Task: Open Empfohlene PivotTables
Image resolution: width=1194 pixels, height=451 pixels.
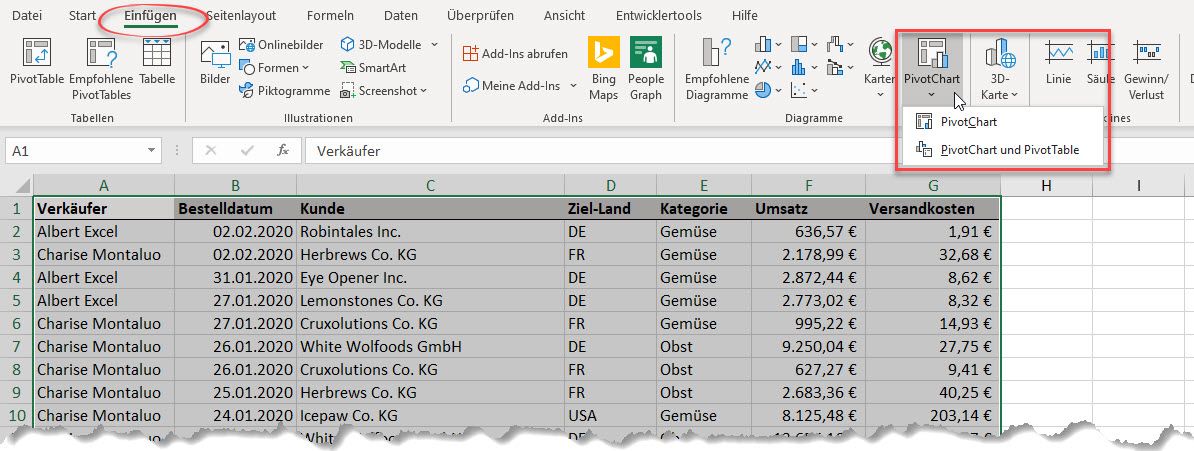Action: click(101, 68)
